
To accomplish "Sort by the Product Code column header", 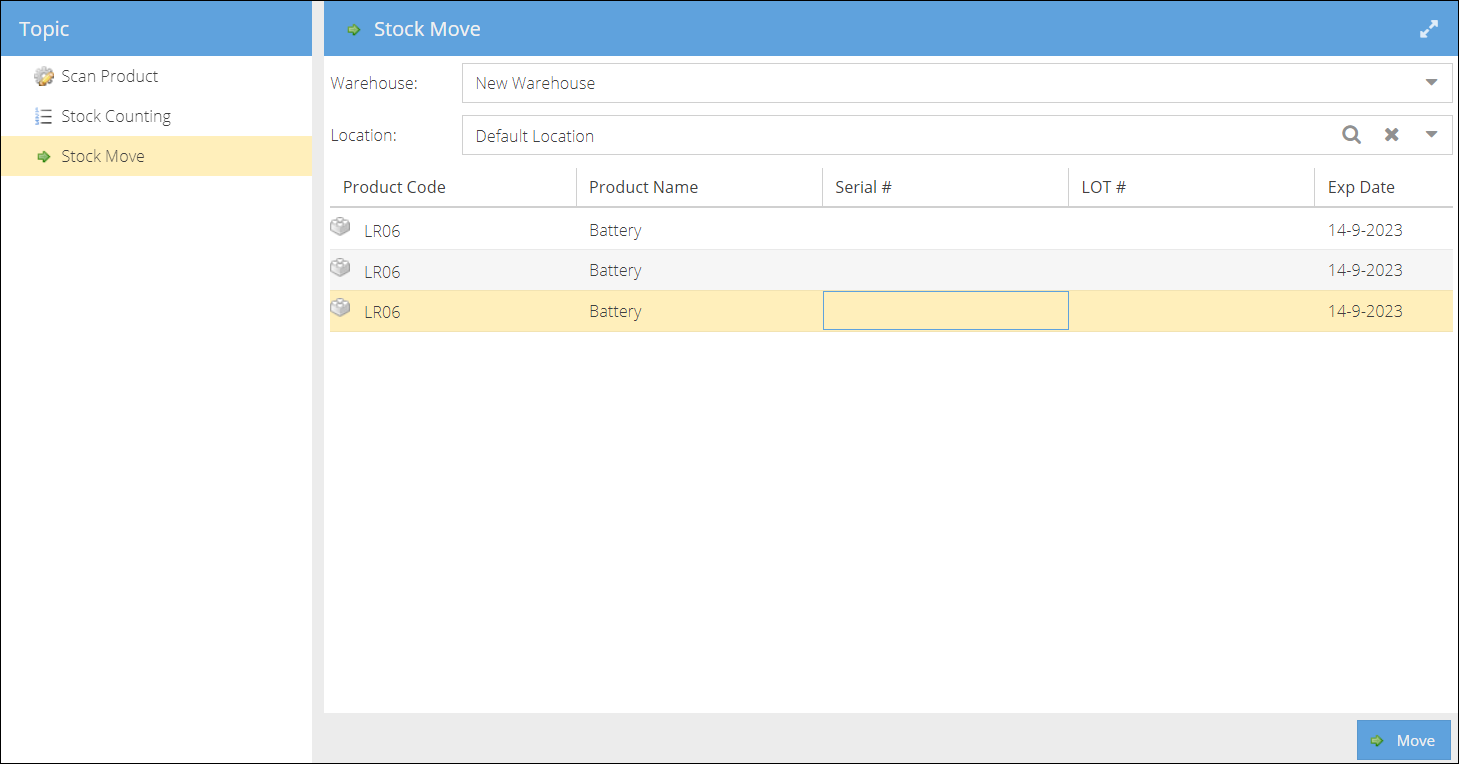I will [453, 187].
